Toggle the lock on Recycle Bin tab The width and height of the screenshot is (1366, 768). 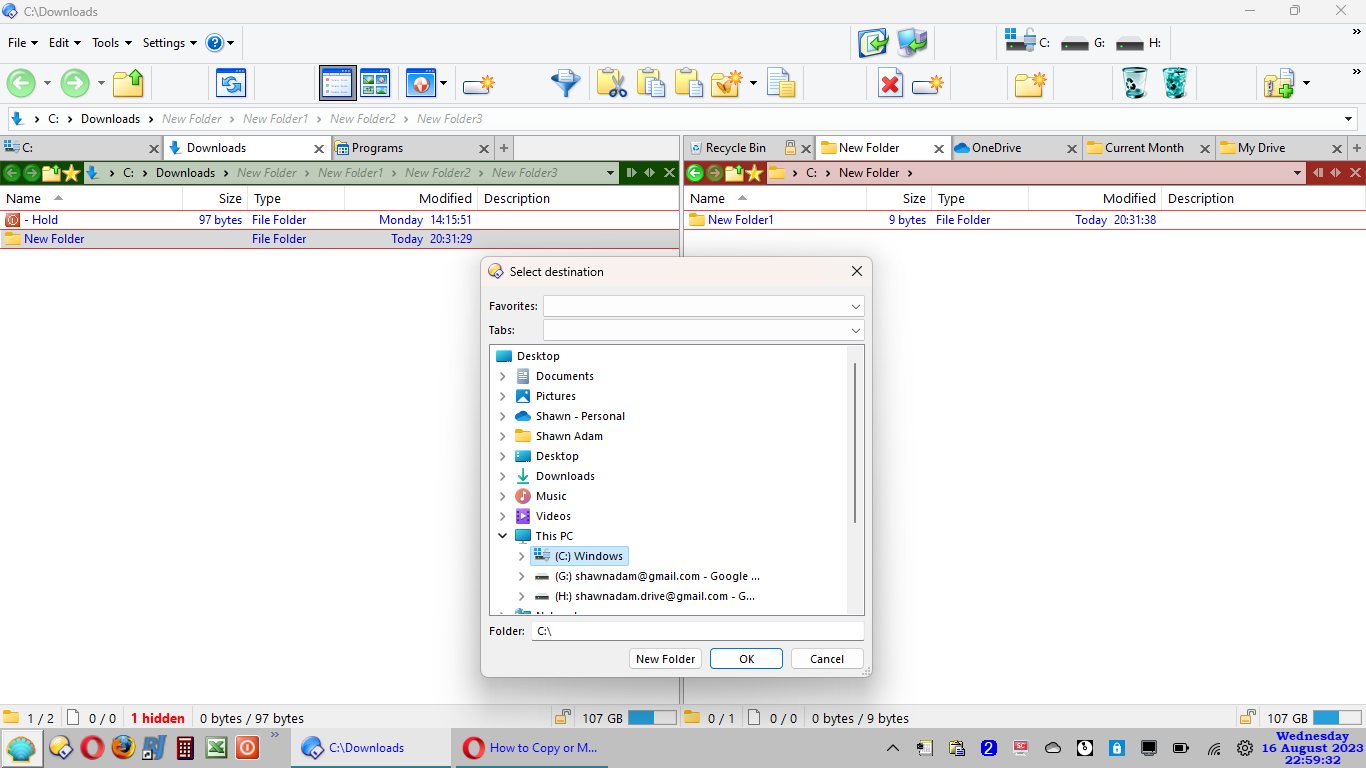[790, 147]
